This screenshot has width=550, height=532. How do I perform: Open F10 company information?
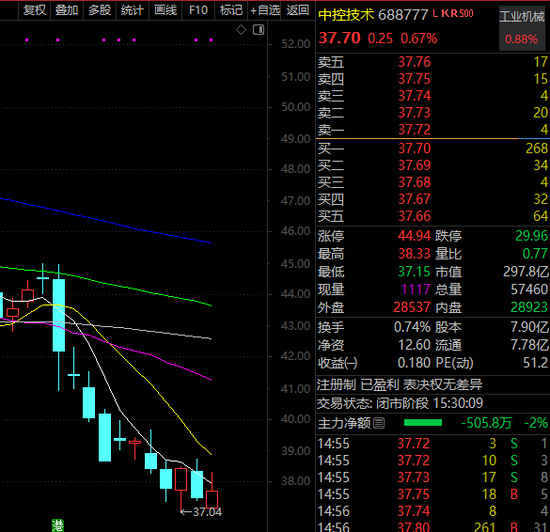(198, 10)
